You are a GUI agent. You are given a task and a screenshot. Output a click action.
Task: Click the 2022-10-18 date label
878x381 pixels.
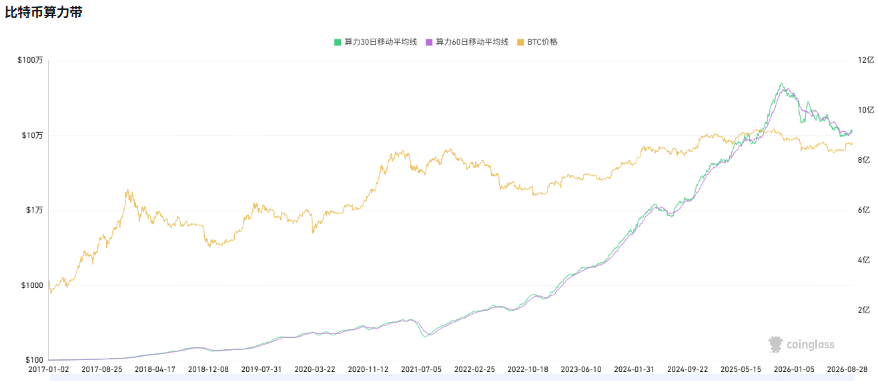[528, 369]
